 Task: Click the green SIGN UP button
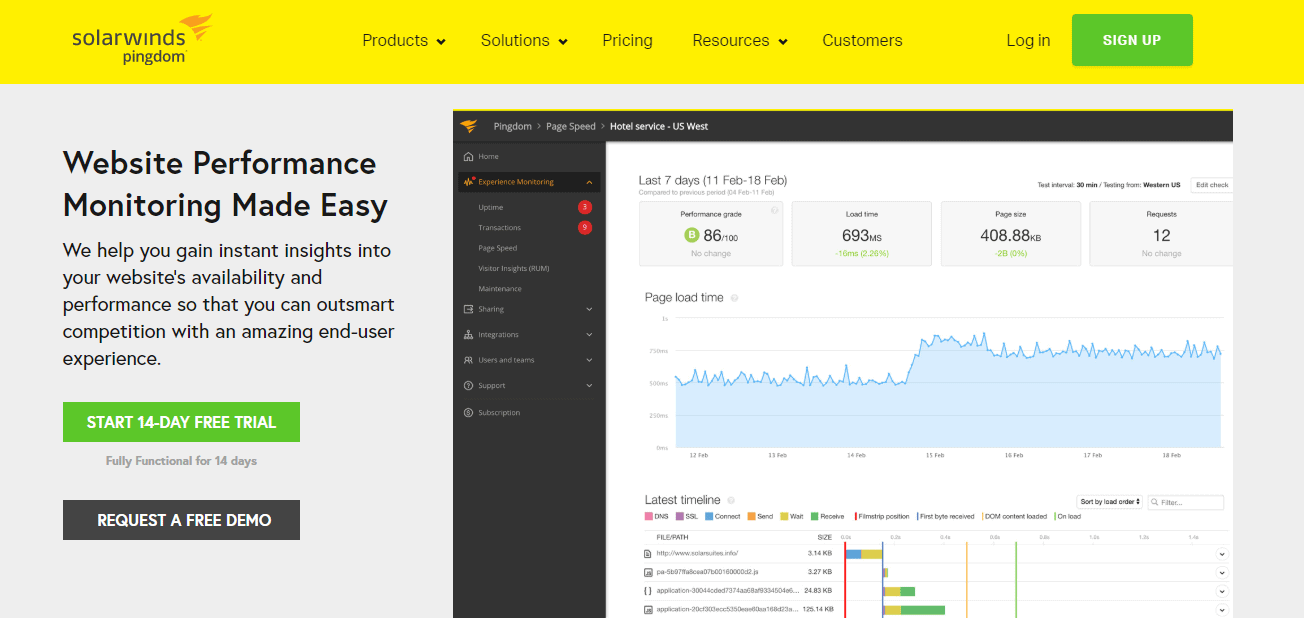point(1132,40)
